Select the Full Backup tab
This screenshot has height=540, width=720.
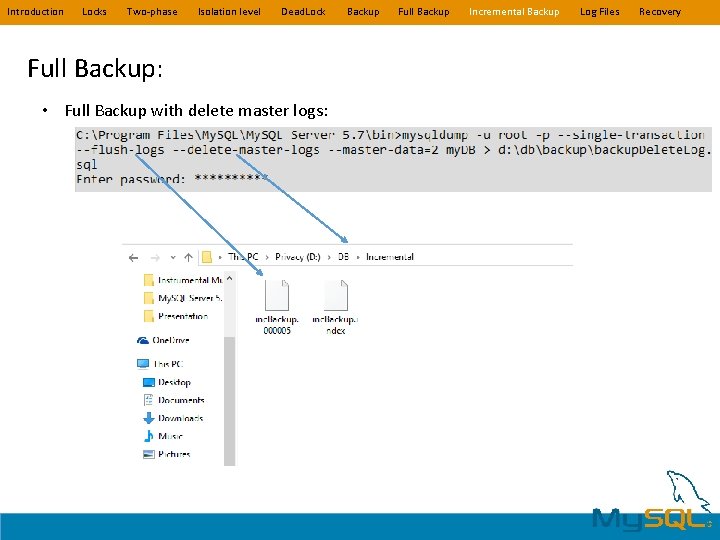[423, 12]
